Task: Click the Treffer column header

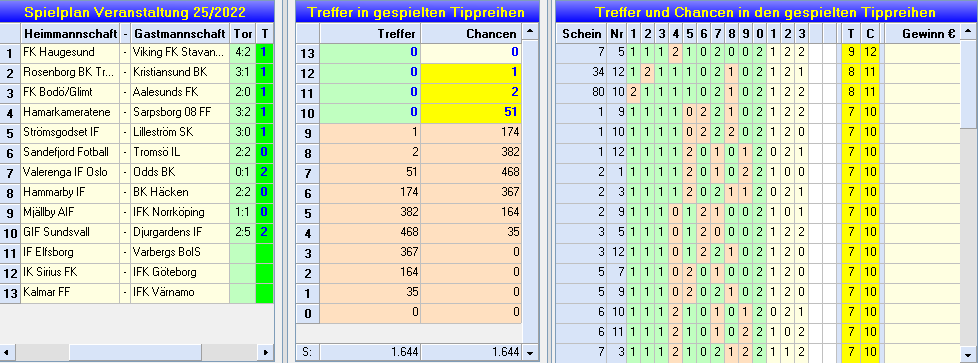Action: (x=370, y=34)
